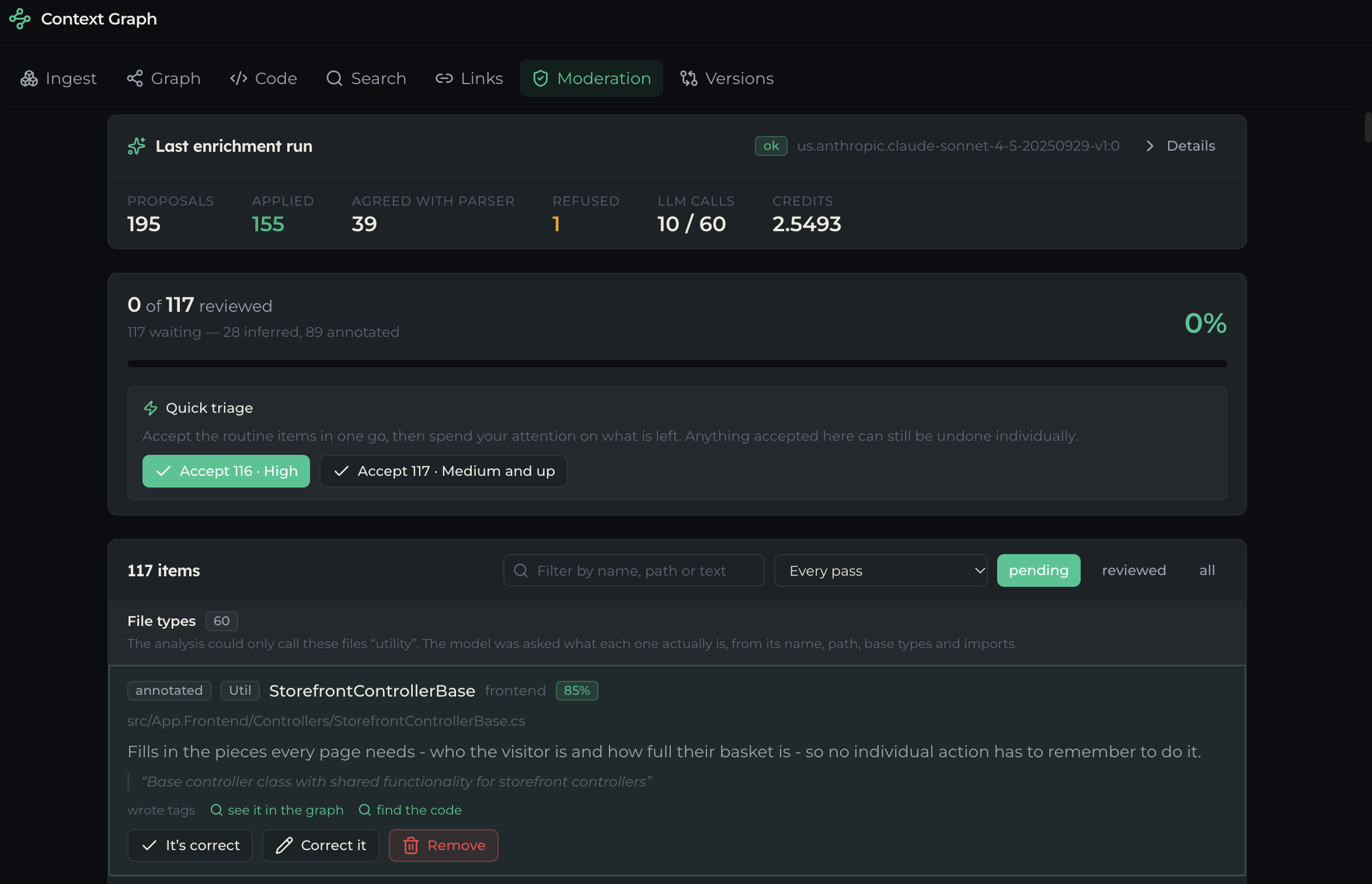Click the Util tag on StorefrontControllerBase

[x=240, y=691]
